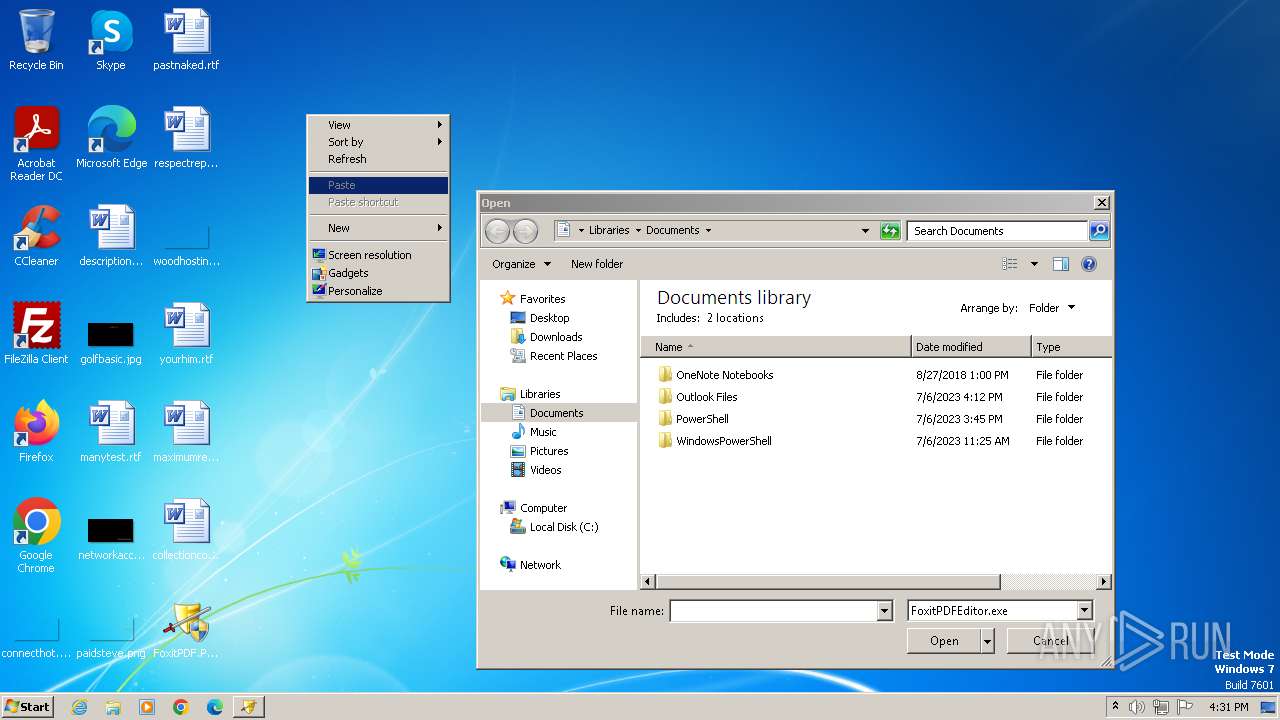Toggle the preview pane icon
The image size is (1280, 720).
[x=1061, y=264]
